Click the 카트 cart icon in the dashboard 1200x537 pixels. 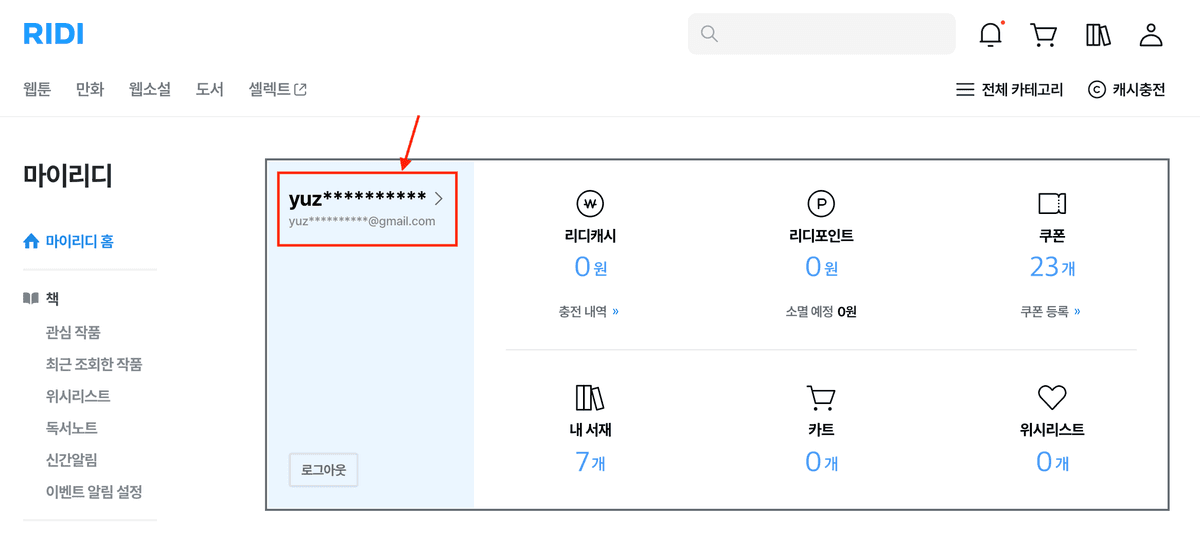pyautogui.click(x=821, y=398)
